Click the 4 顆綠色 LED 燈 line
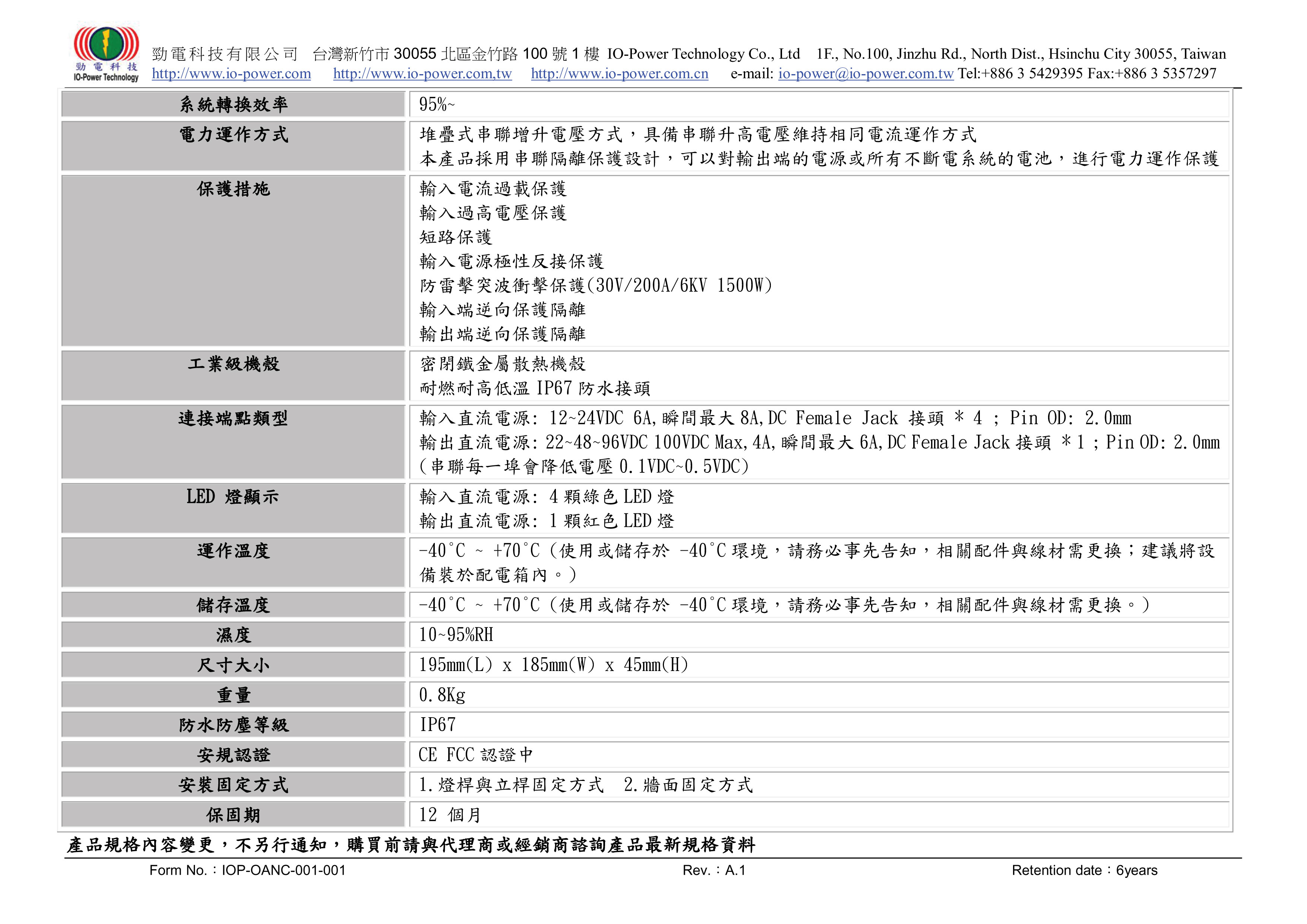The image size is (1307, 924). tap(547, 497)
